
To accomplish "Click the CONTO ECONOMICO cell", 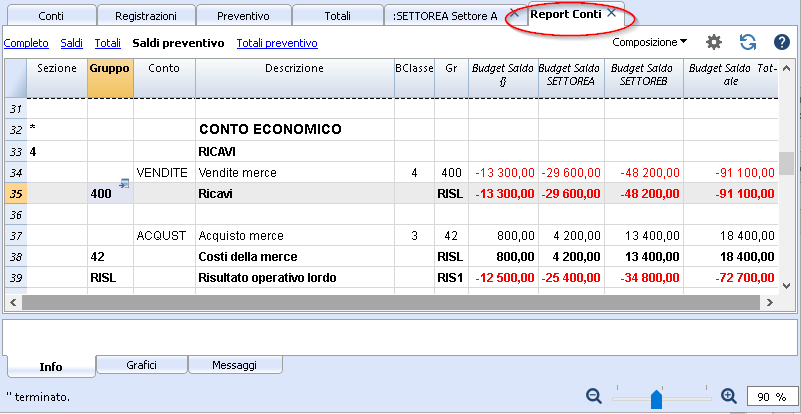I will click(x=295, y=130).
